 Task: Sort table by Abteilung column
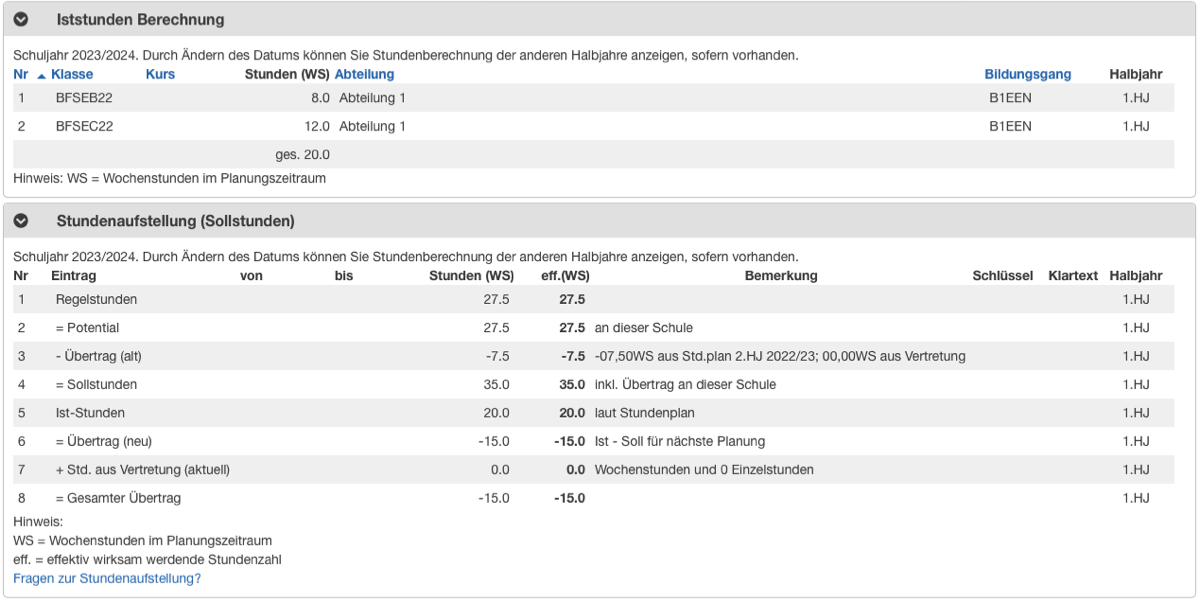tap(365, 74)
